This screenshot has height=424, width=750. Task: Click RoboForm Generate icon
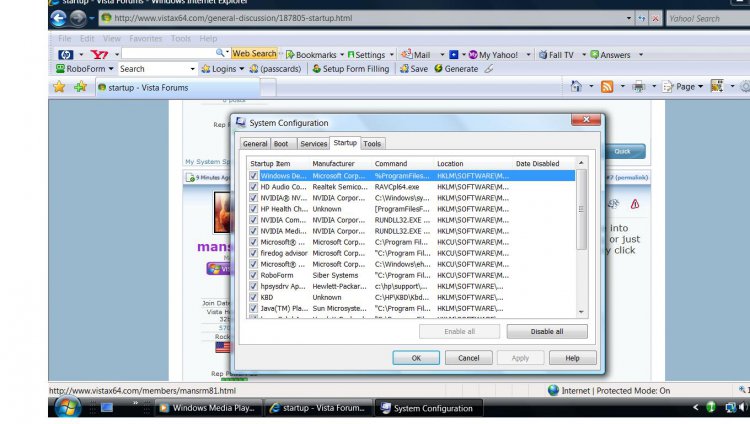pos(456,68)
